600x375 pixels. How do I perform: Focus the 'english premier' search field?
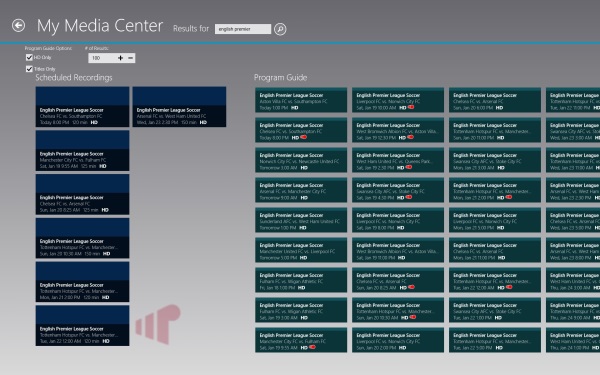[243, 29]
